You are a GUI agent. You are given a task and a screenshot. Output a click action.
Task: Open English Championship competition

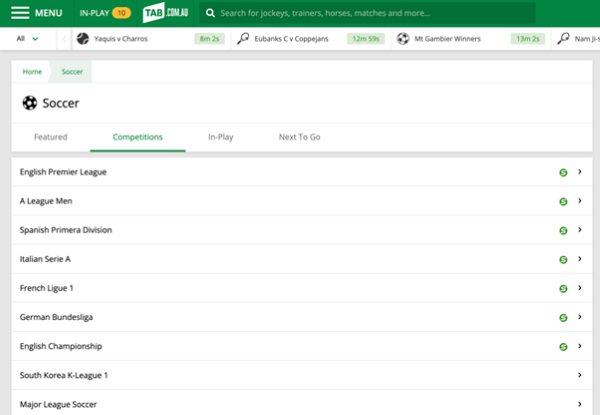(302, 347)
